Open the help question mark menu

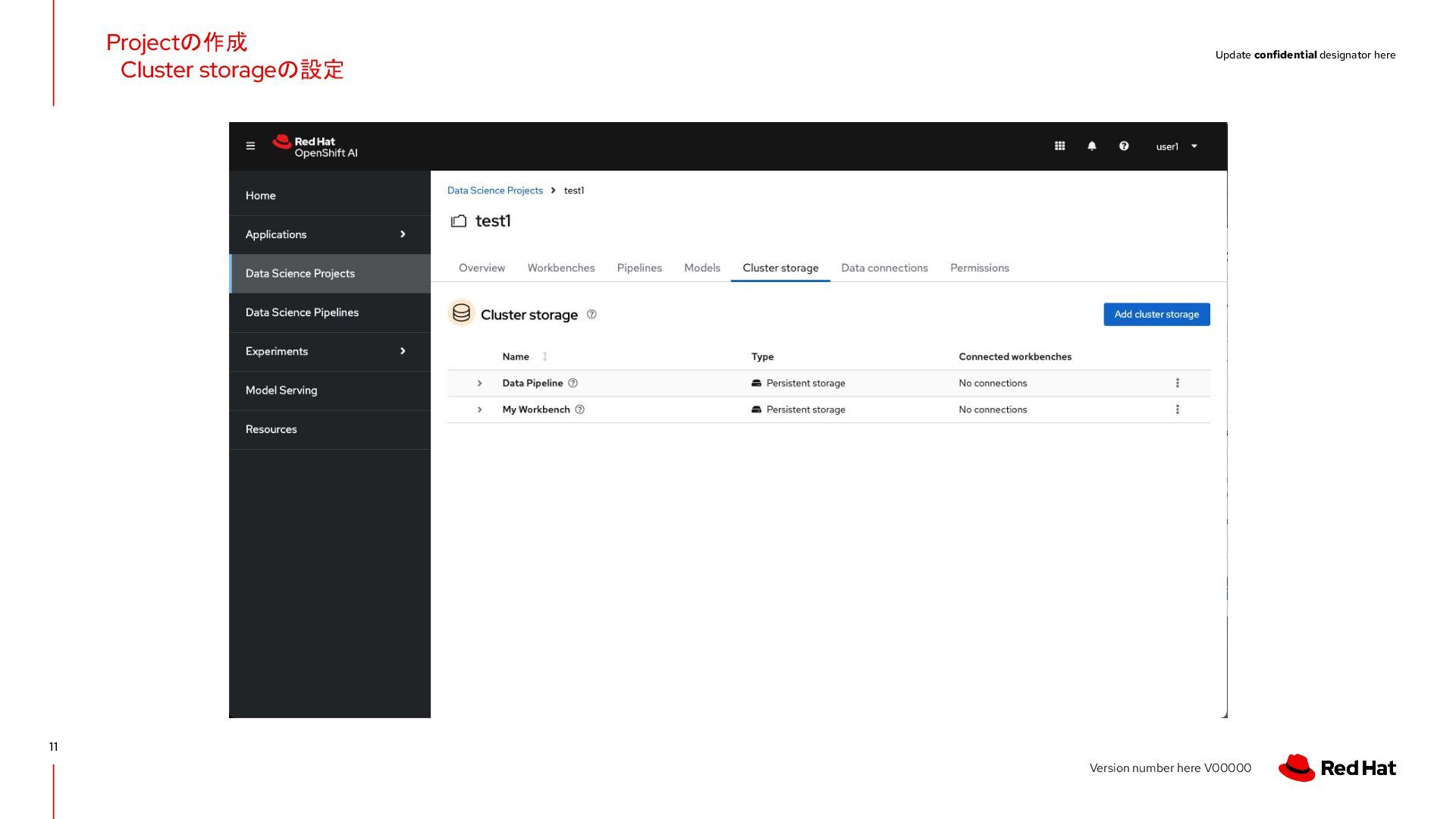click(x=1124, y=146)
